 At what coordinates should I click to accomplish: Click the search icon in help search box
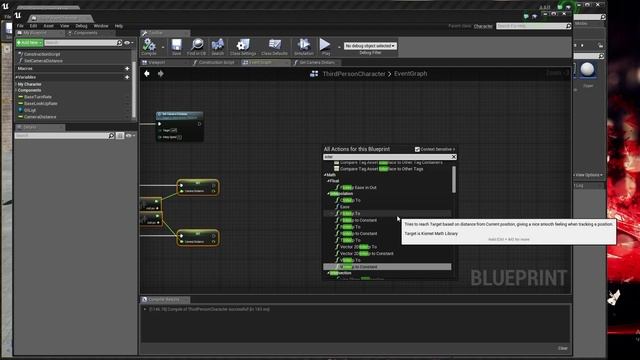point(568,26)
